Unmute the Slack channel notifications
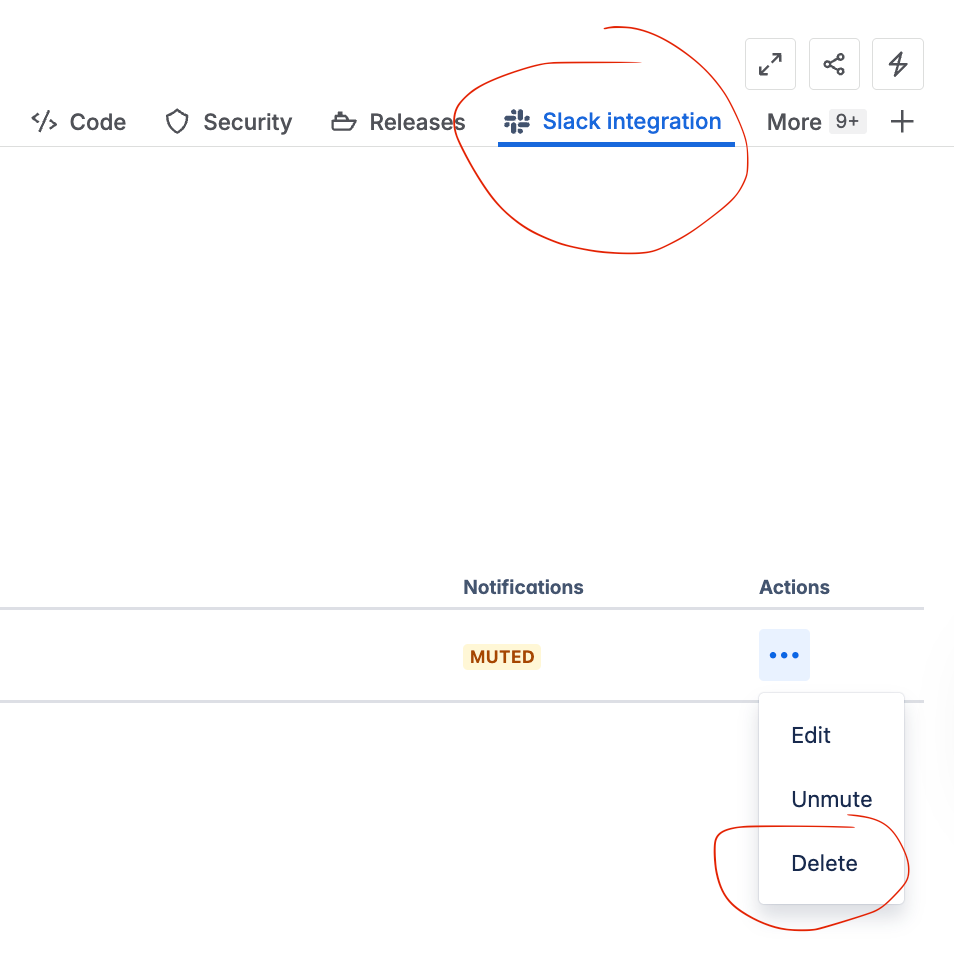The image size is (954, 978). [831, 798]
